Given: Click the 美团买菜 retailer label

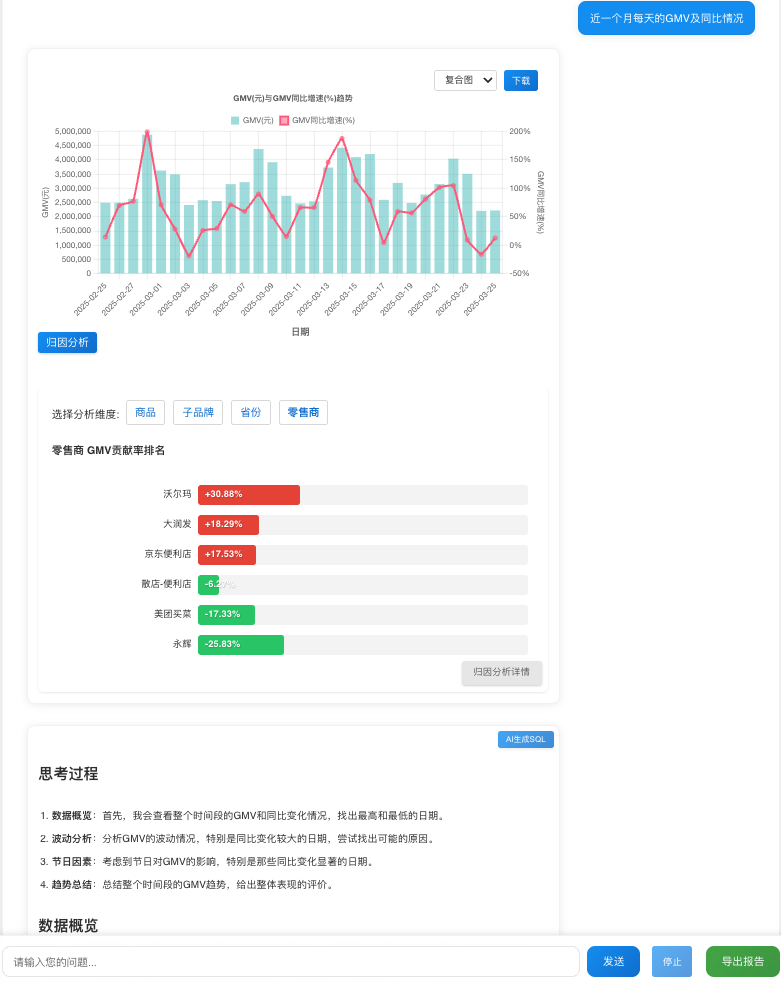Looking at the screenshot, I should [173, 615].
